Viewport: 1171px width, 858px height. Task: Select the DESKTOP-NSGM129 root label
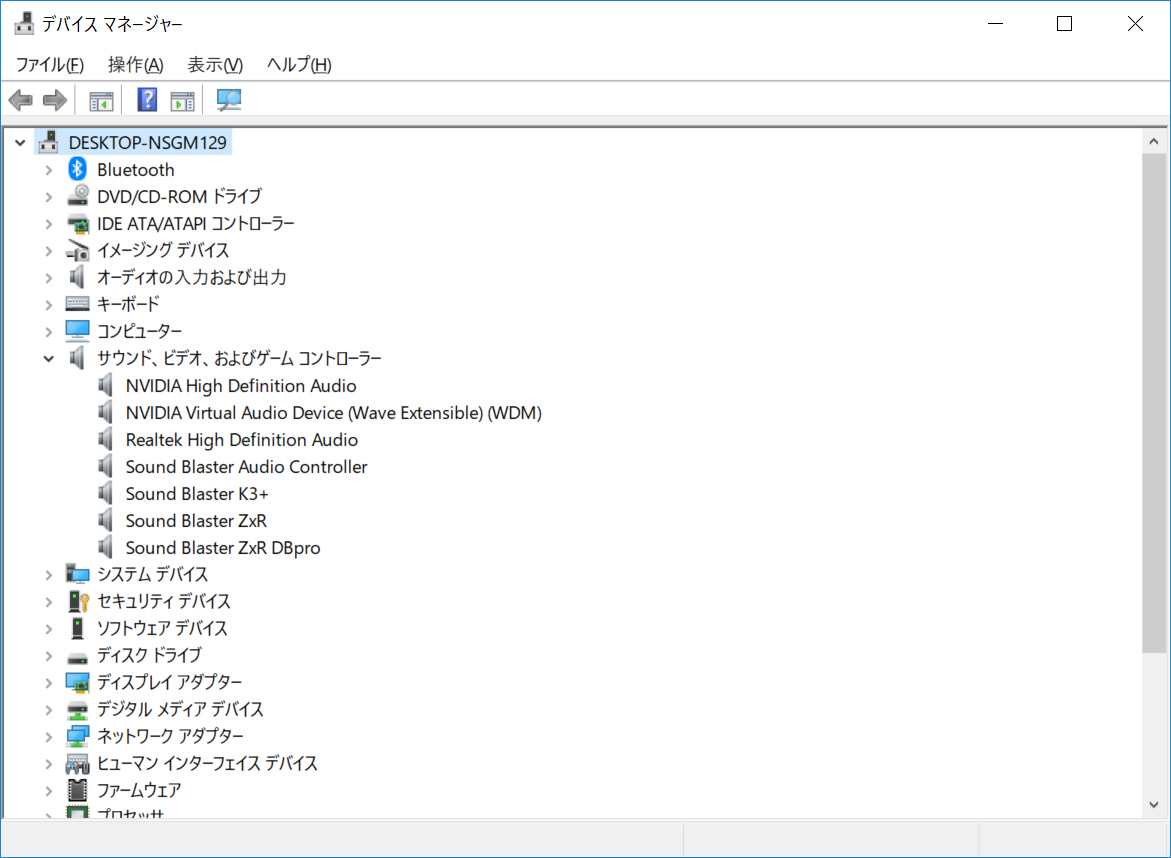[x=147, y=142]
